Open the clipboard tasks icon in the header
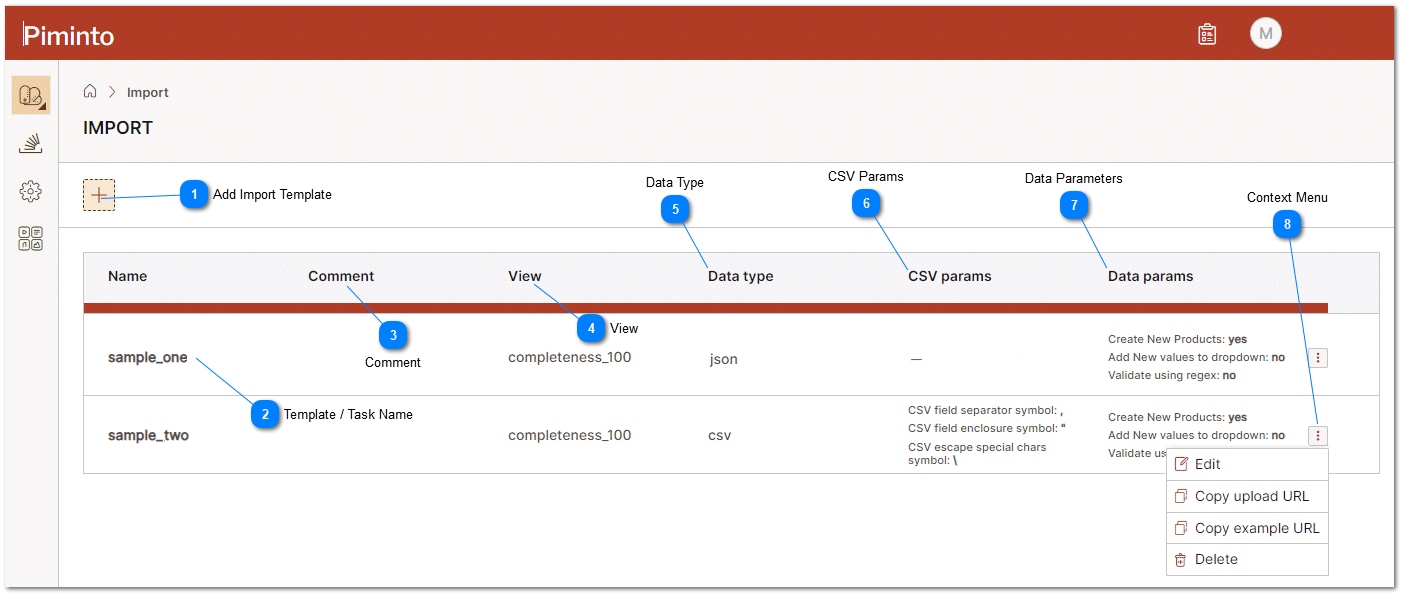 tap(1206, 33)
